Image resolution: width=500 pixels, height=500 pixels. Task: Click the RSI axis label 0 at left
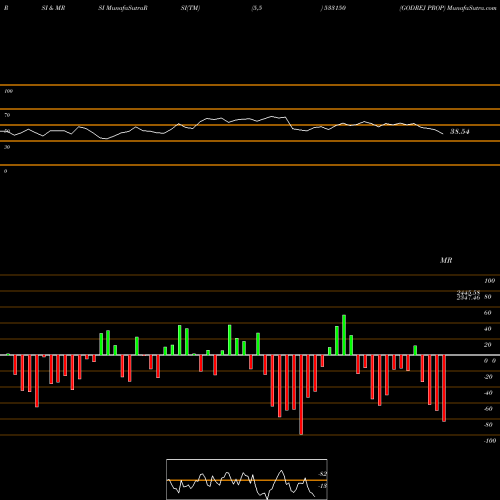5,171
